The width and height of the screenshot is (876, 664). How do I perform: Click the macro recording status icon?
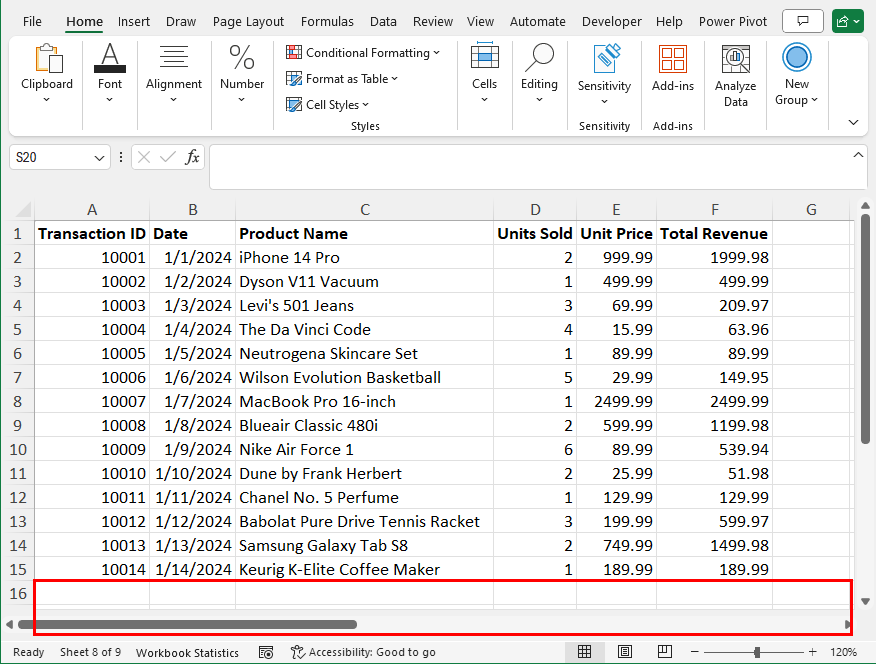266,652
